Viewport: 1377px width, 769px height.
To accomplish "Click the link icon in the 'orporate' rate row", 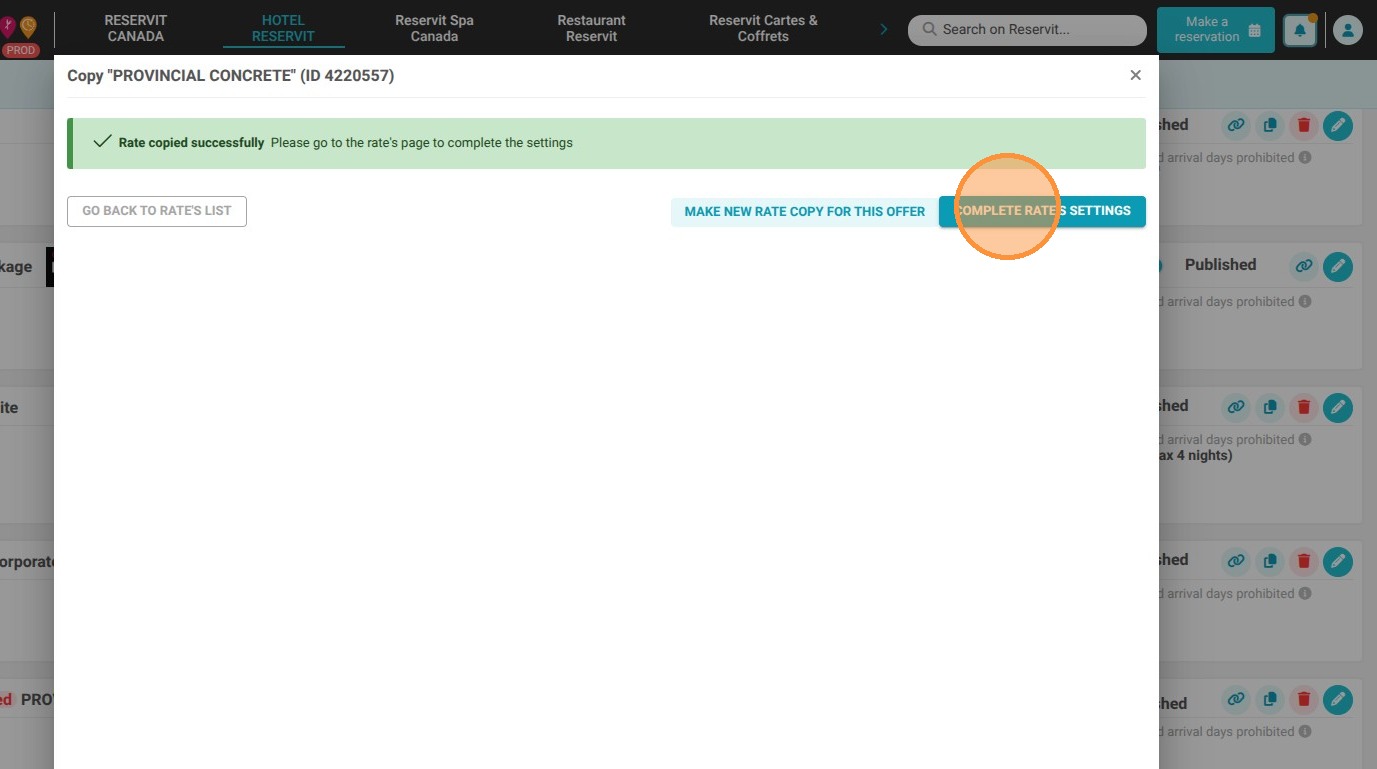I will pos(1237,561).
